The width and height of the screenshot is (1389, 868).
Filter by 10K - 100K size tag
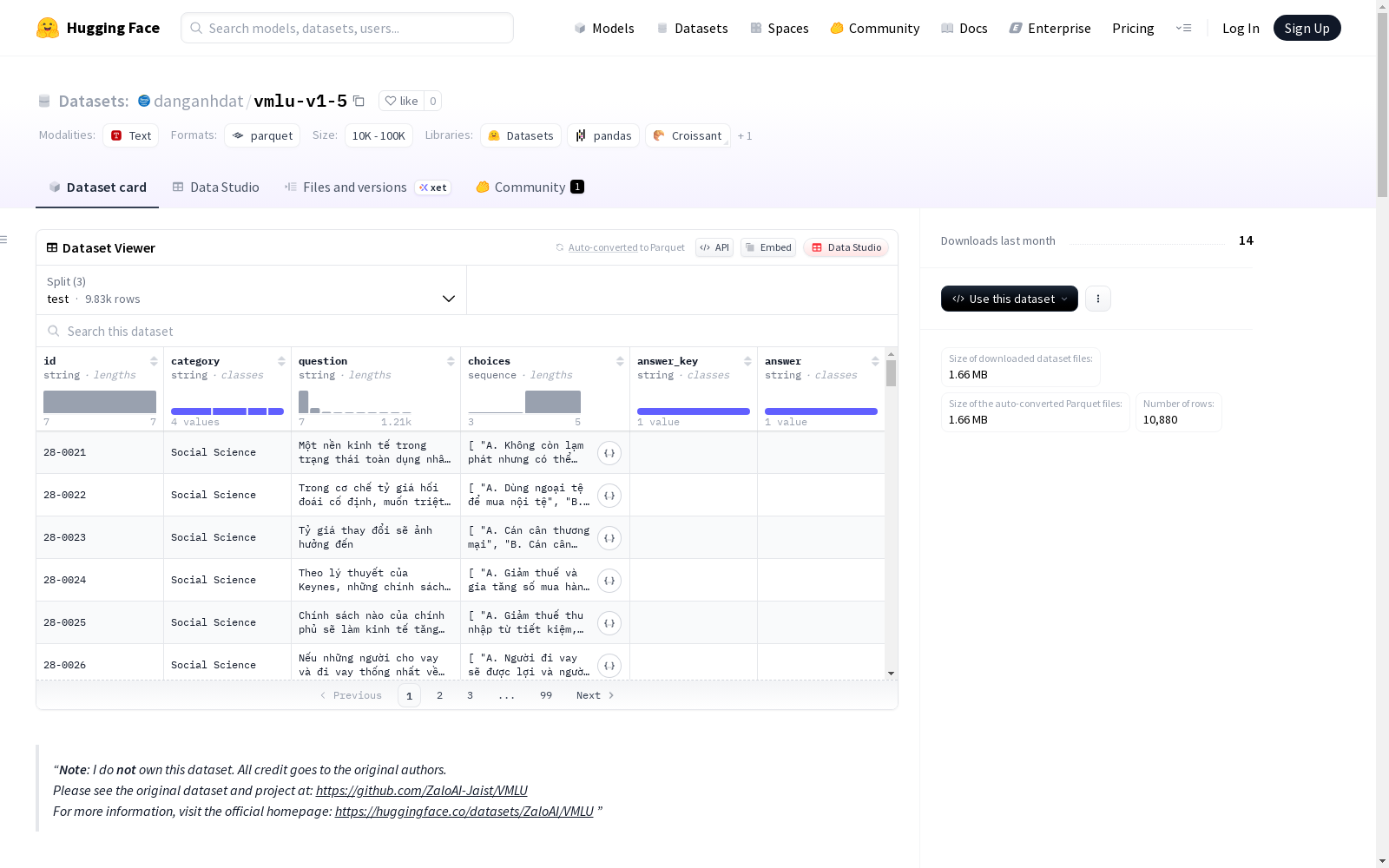379,135
